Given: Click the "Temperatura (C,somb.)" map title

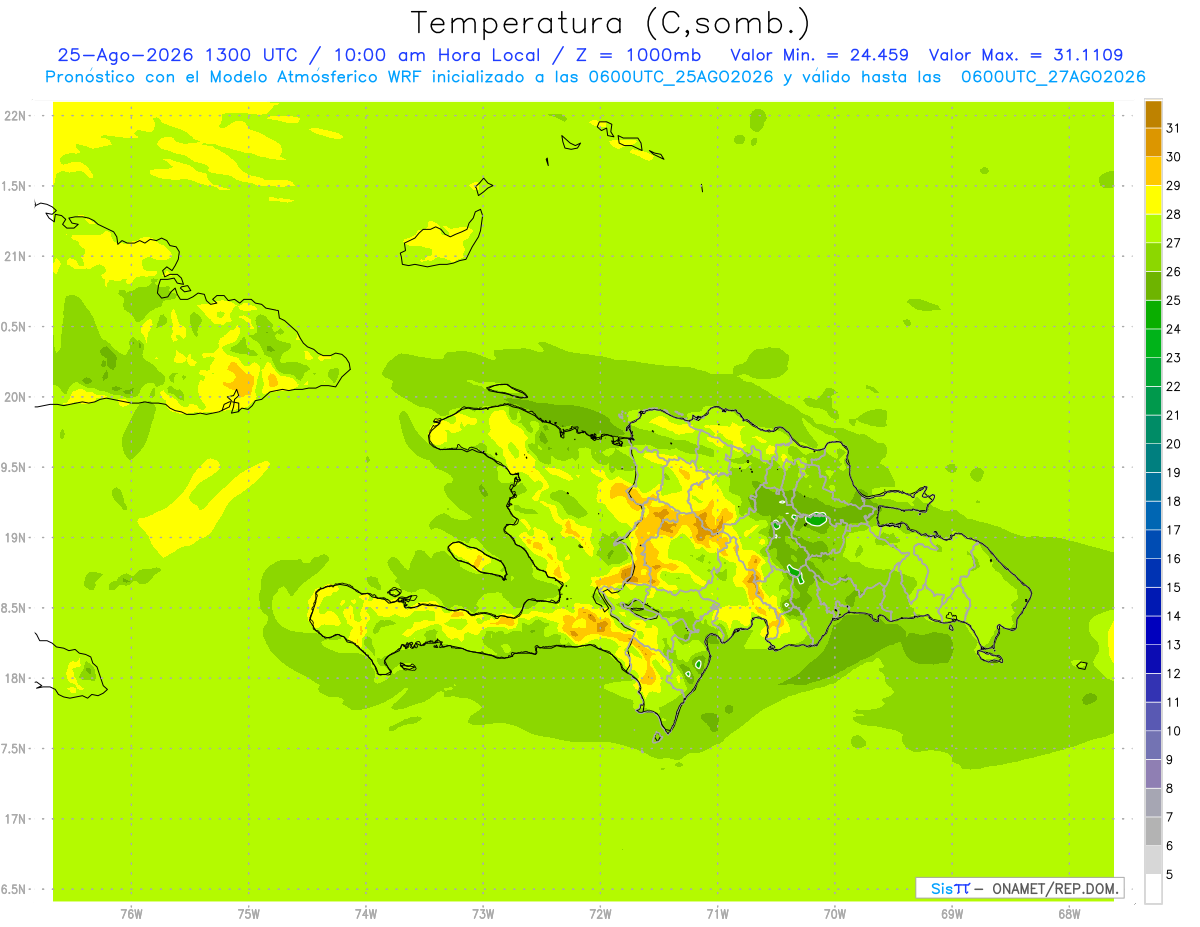Looking at the screenshot, I should coord(611,24).
